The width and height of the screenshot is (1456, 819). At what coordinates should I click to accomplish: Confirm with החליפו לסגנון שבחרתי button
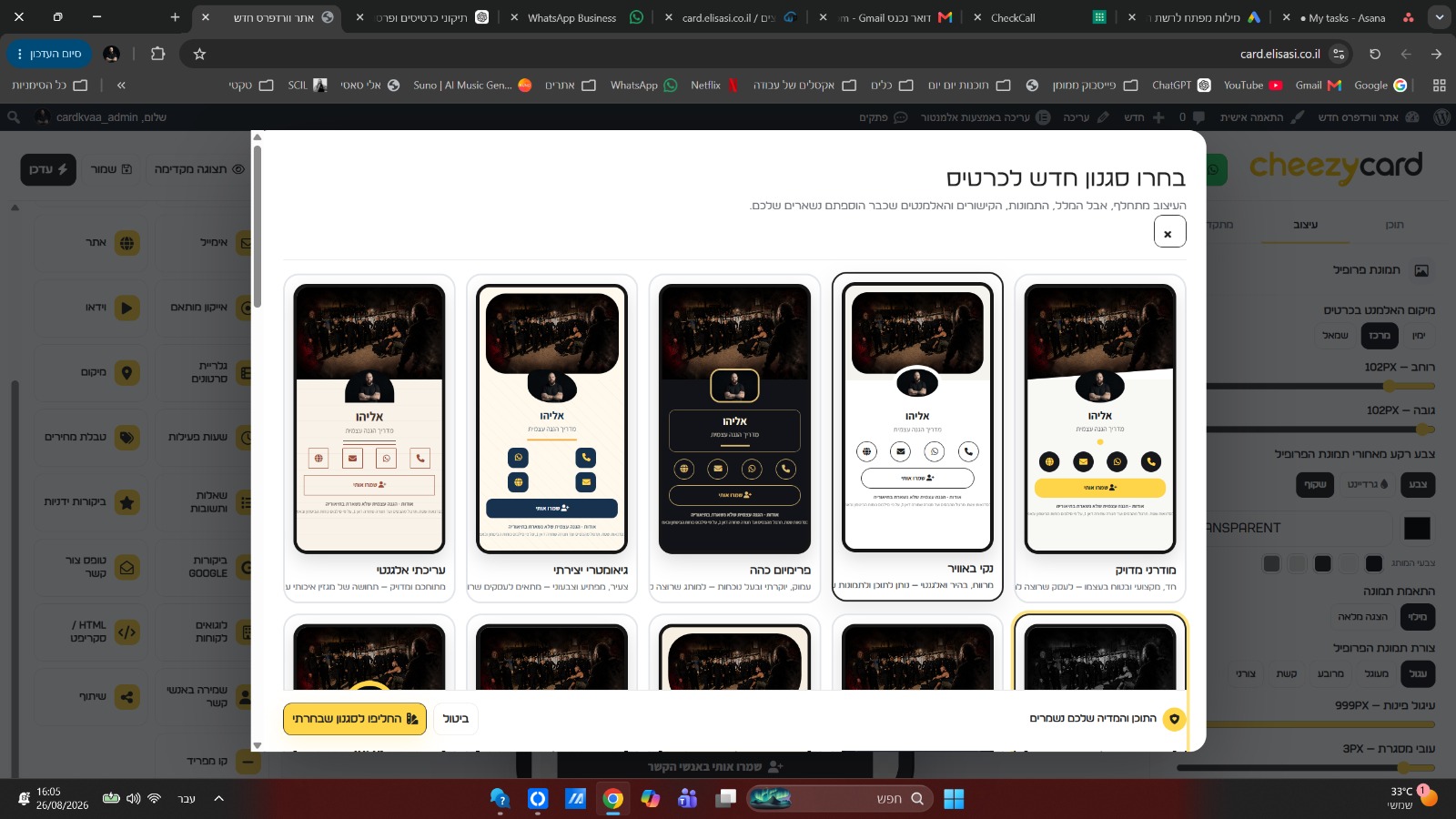[355, 719]
